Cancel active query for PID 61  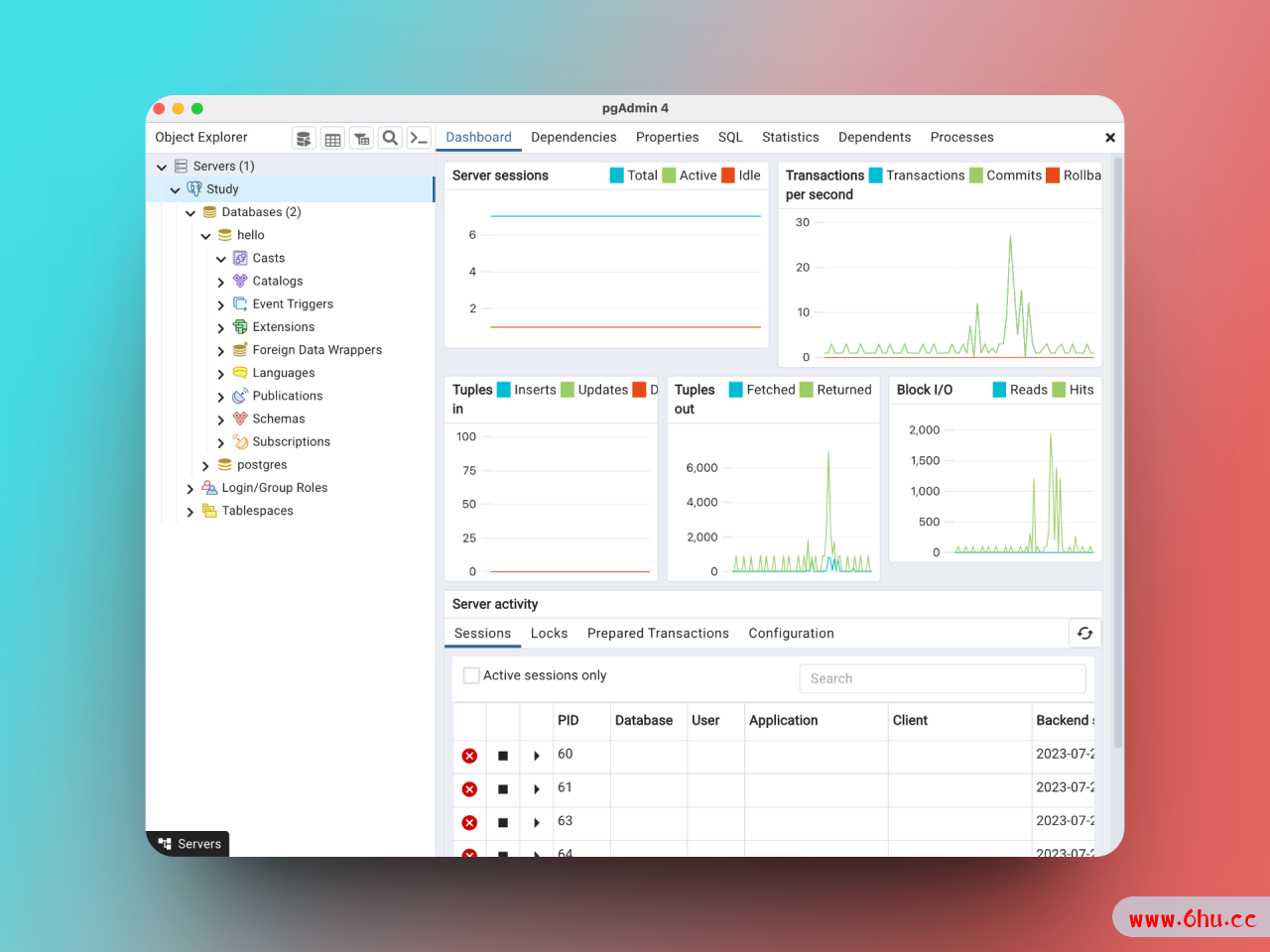(503, 789)
